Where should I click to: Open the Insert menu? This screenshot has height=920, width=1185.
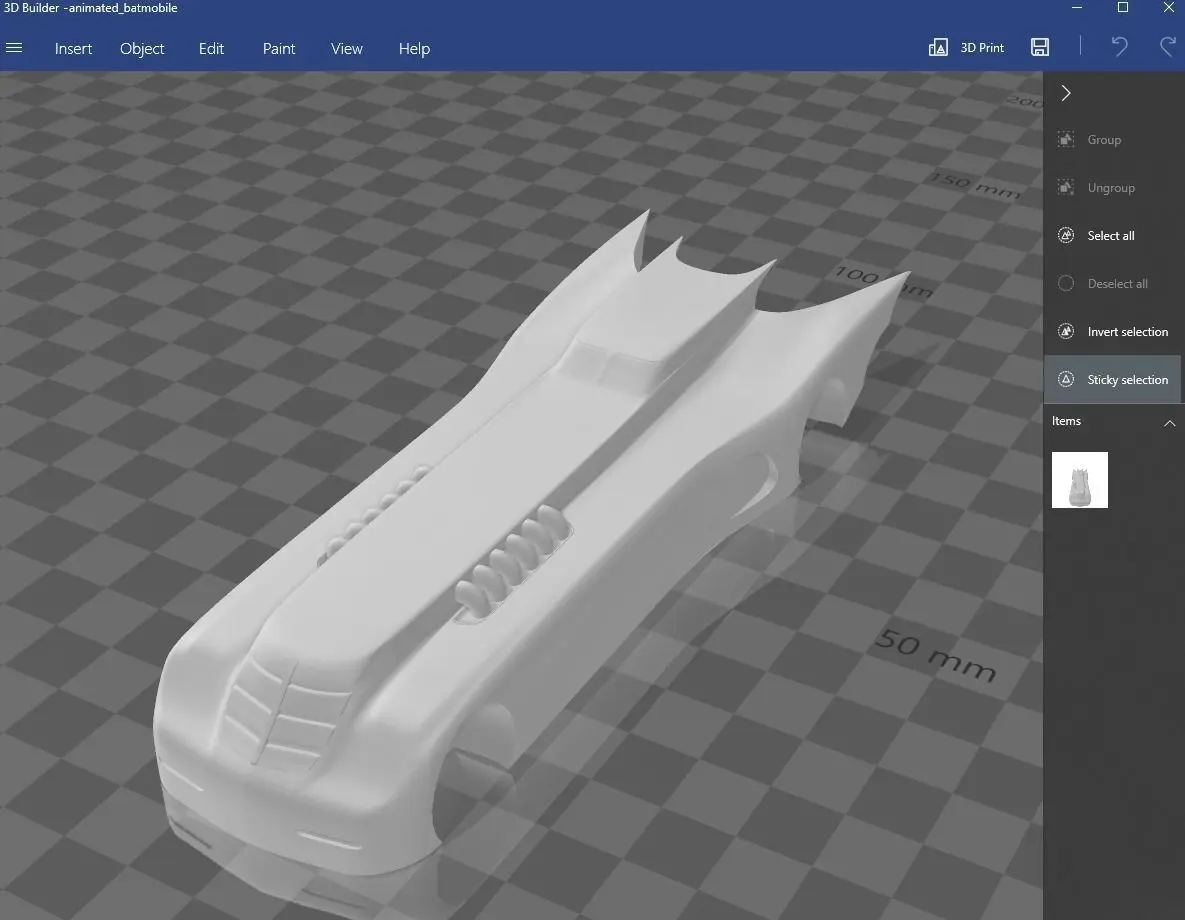click(x=73, y=48)
